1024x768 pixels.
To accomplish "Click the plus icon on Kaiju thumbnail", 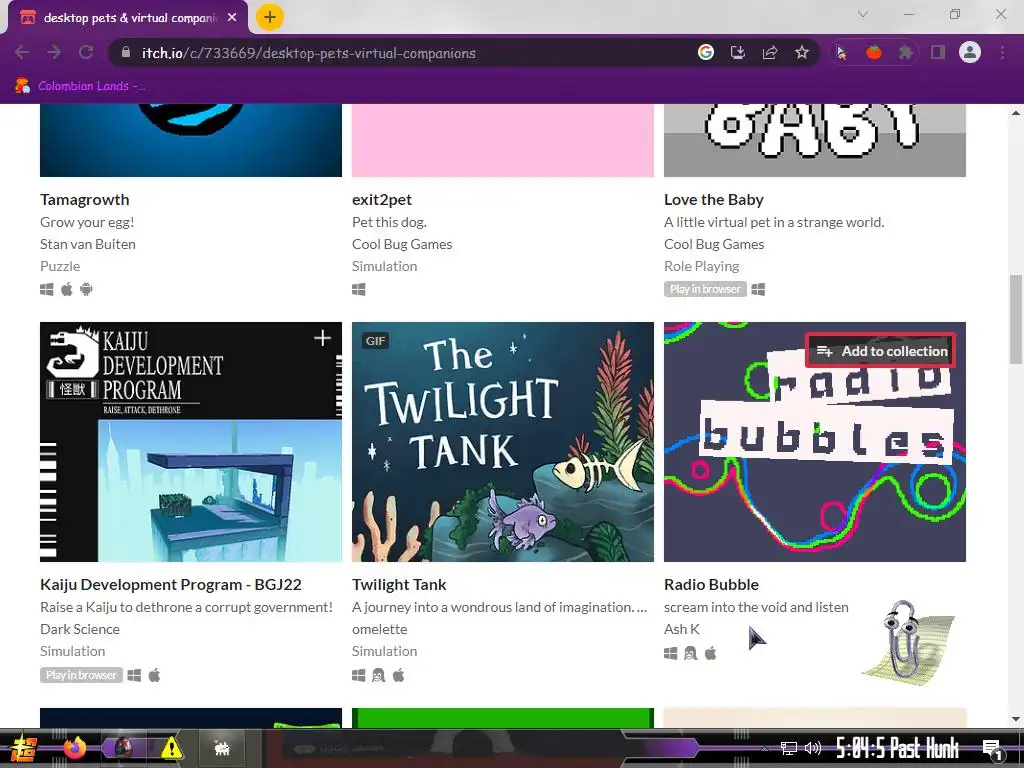I will point(323,338).
